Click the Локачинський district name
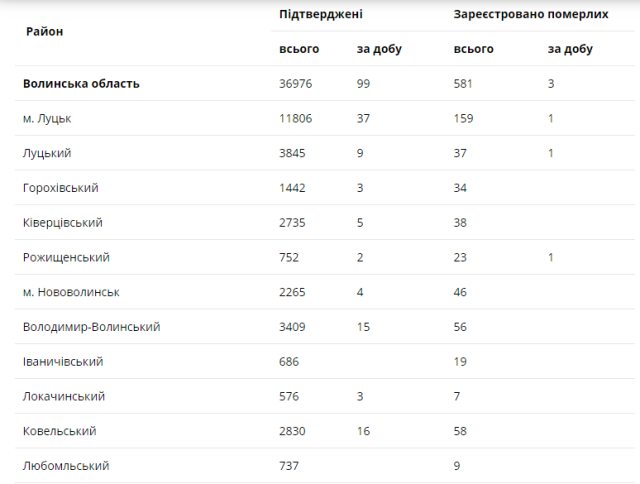Screen dimensions: 640x484 pyautogui.click(x=64, y=396)
